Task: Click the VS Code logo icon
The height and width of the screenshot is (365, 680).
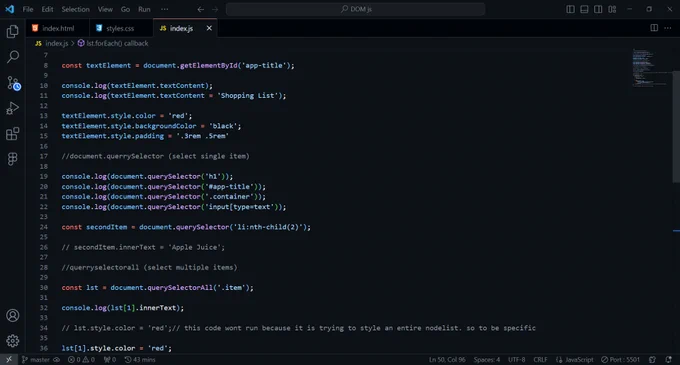Action: tap(10, 9)
